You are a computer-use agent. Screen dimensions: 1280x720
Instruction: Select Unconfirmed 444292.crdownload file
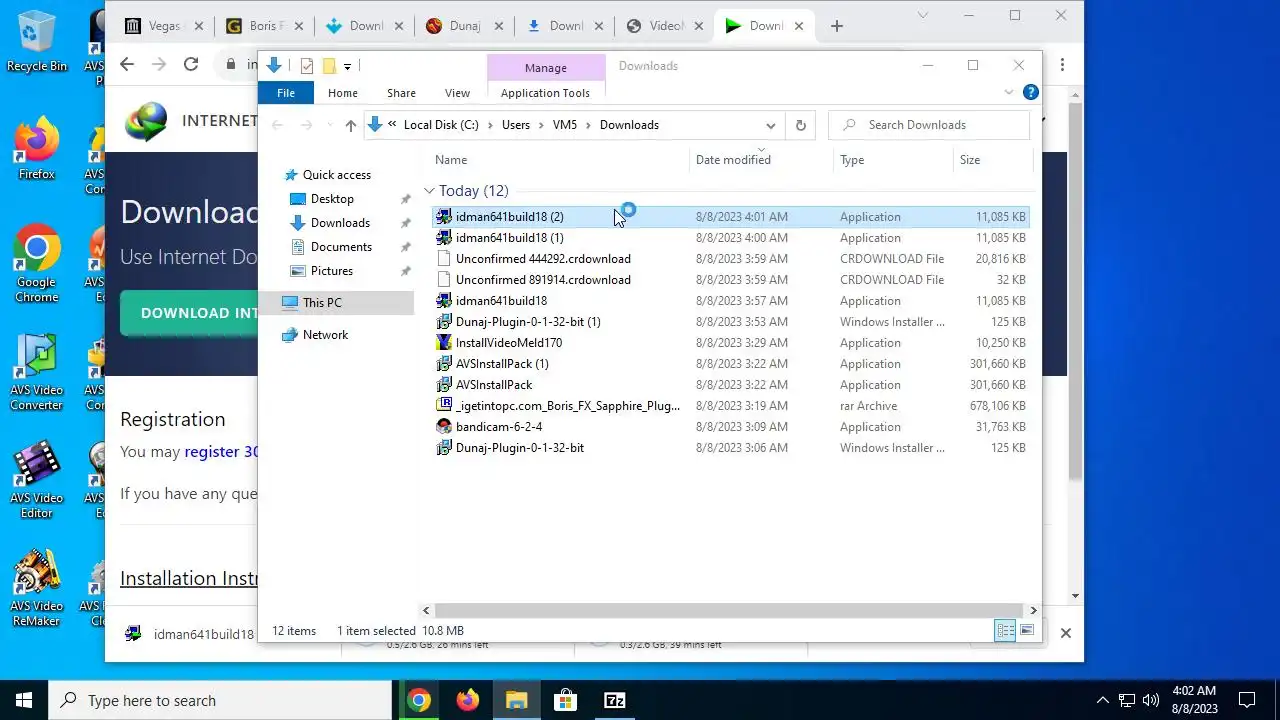pos(543,259)
